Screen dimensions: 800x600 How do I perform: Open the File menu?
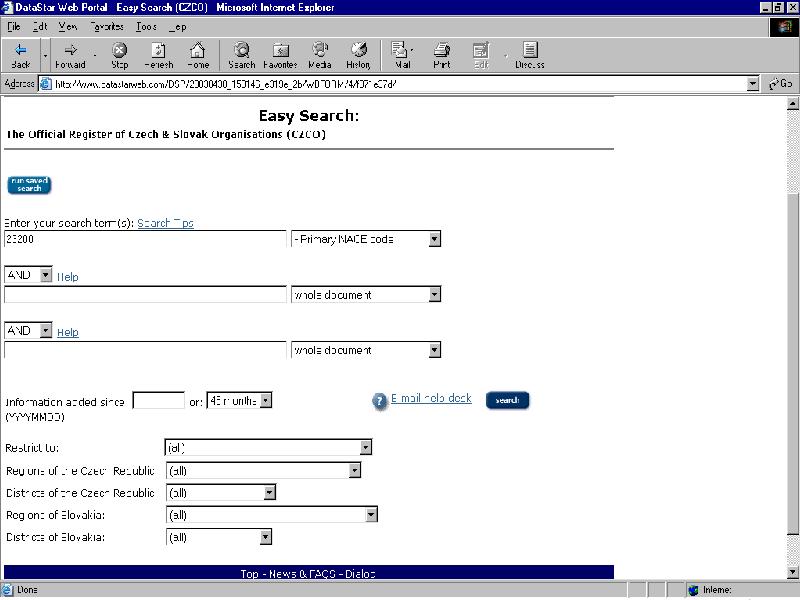pos(14,27)
